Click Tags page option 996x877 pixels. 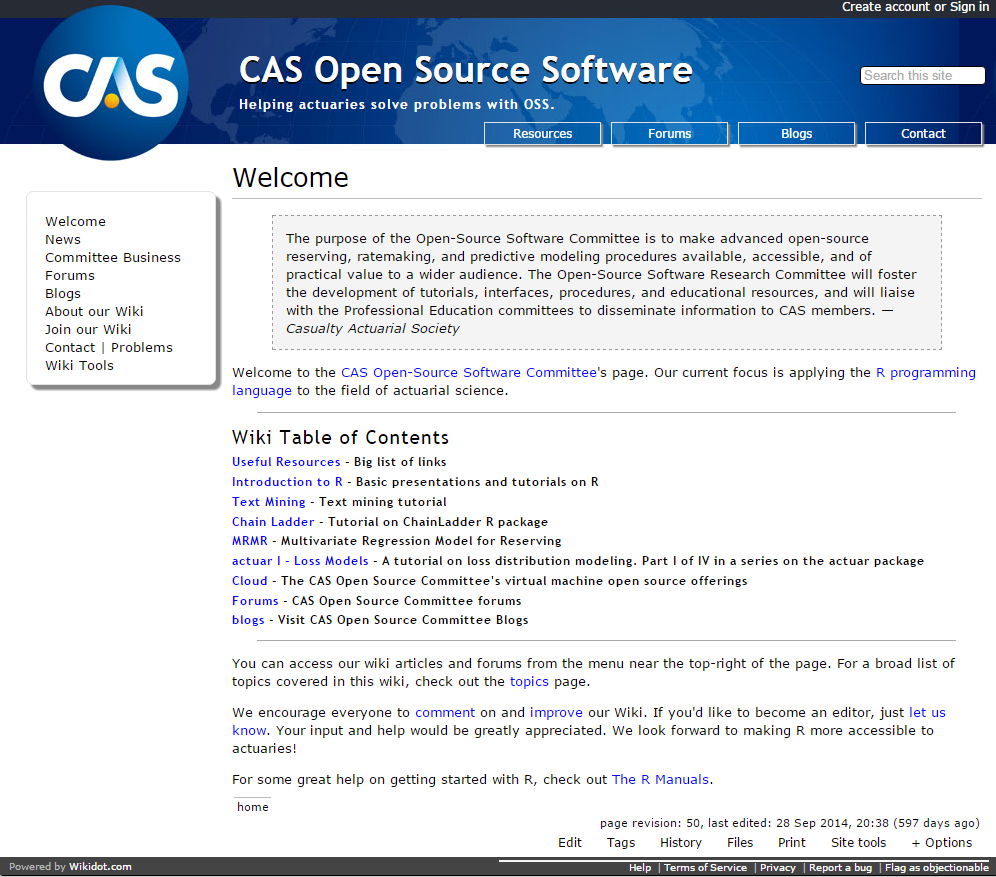pos(621,843)
